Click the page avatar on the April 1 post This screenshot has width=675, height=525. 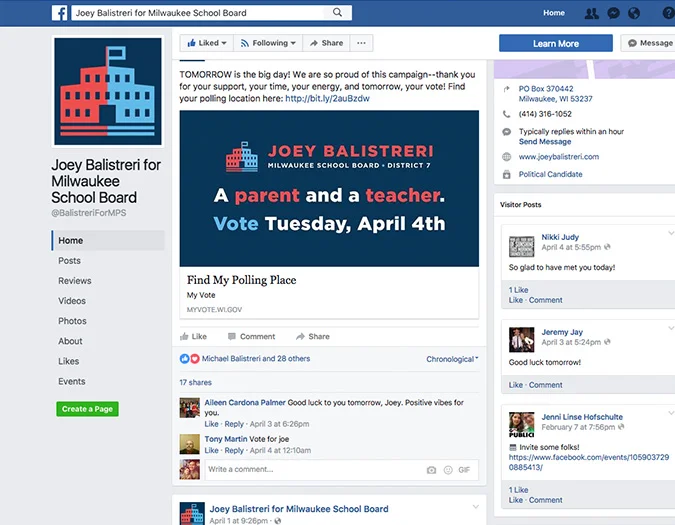[x=192, y=513]
